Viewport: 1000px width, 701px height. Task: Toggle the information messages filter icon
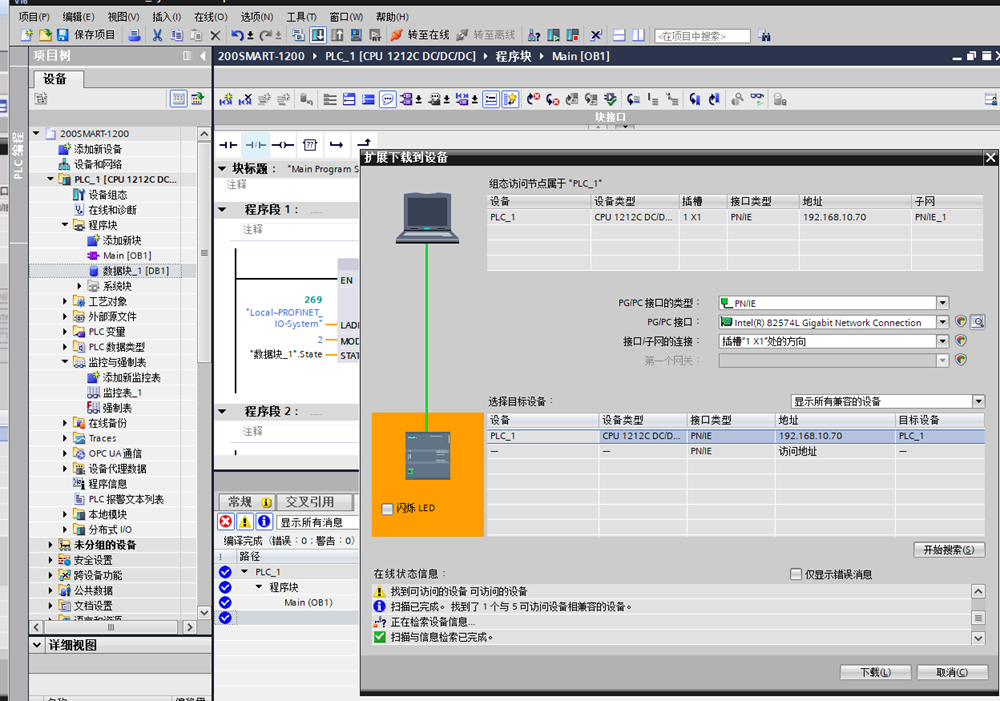click(264, 522)
